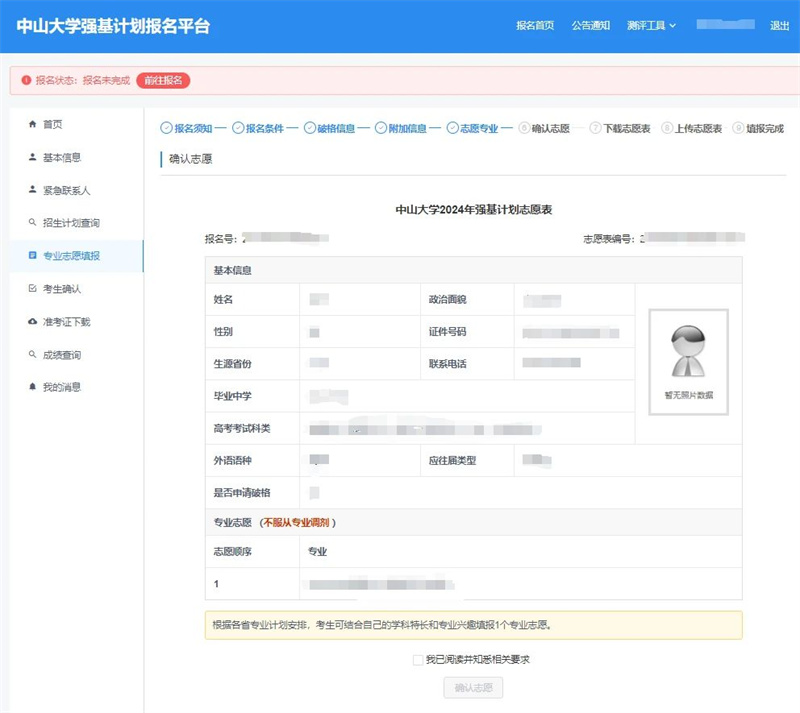
Task: Click the check icon beside 考生确认
Action: [33, 288]
